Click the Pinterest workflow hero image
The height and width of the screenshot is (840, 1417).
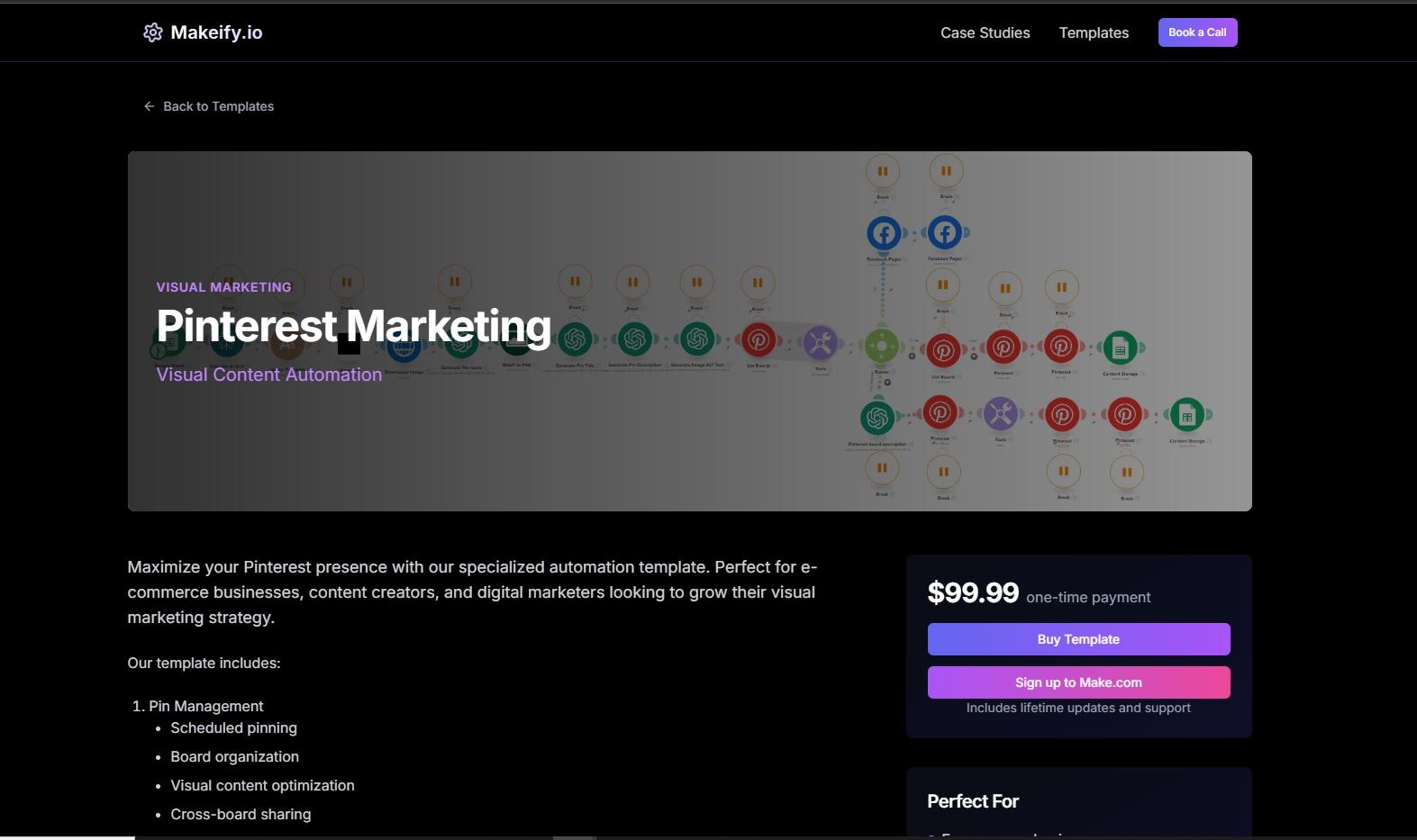coord(690,331)
